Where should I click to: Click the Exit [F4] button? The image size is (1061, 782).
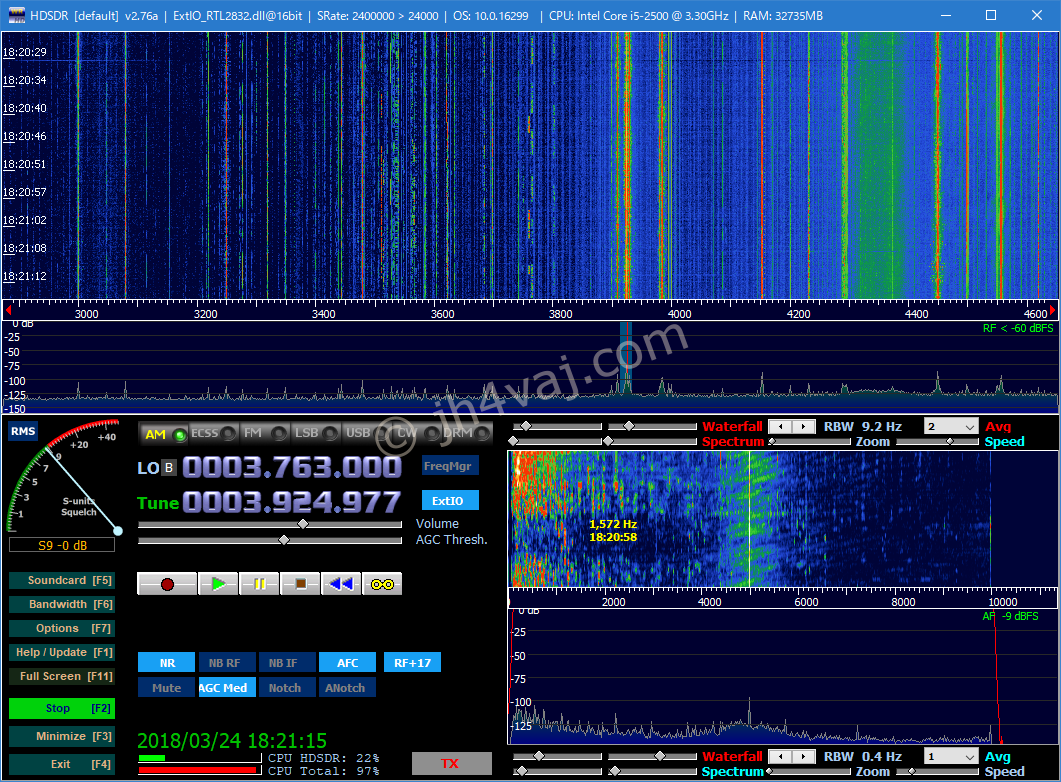tap(62, 764)
